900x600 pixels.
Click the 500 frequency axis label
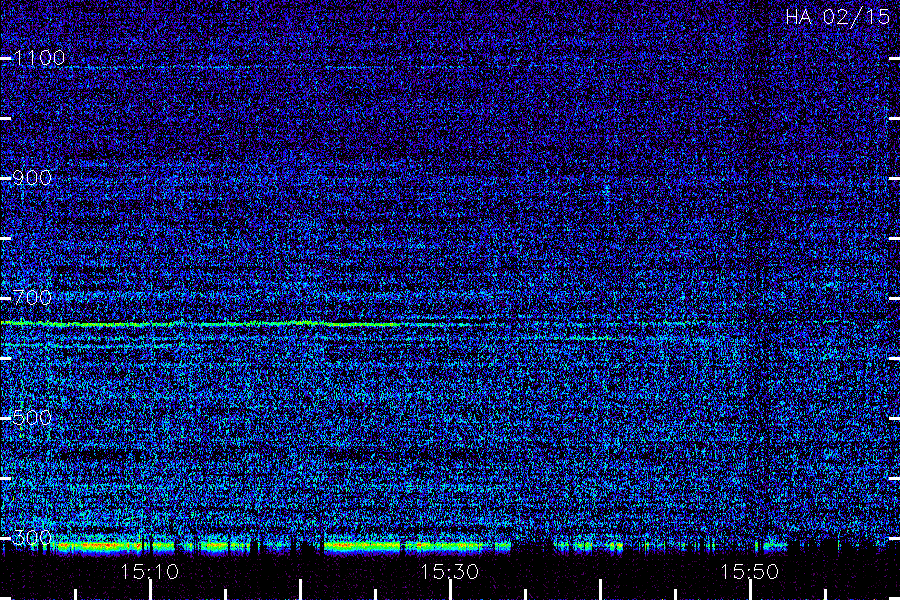click(32, 417)
